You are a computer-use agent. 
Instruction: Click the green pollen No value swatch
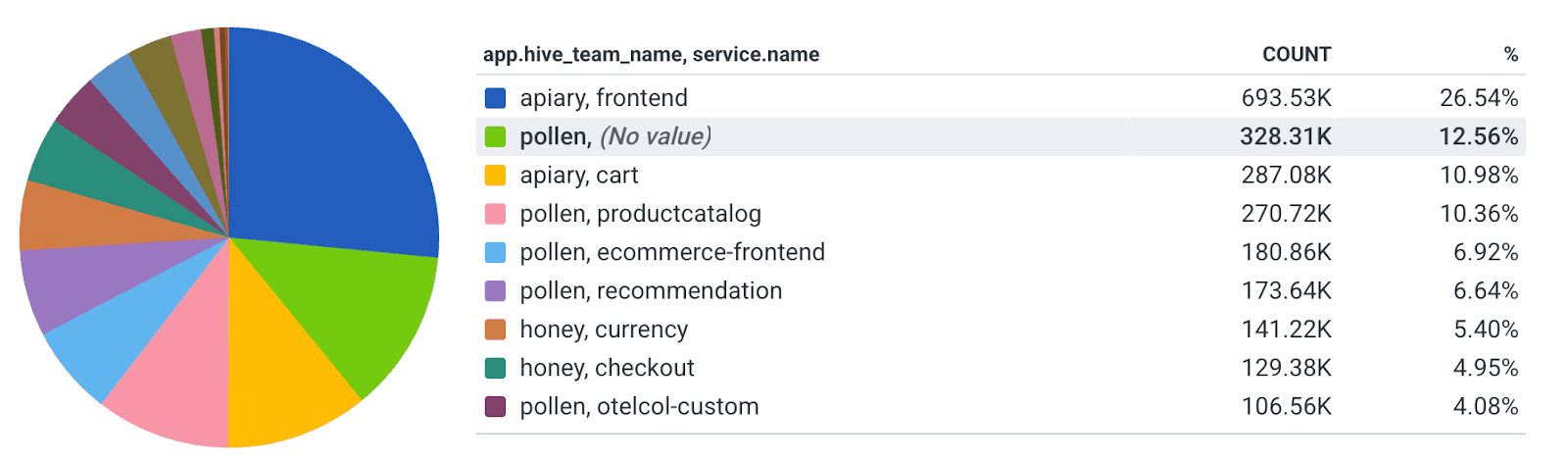click(495, 136)
